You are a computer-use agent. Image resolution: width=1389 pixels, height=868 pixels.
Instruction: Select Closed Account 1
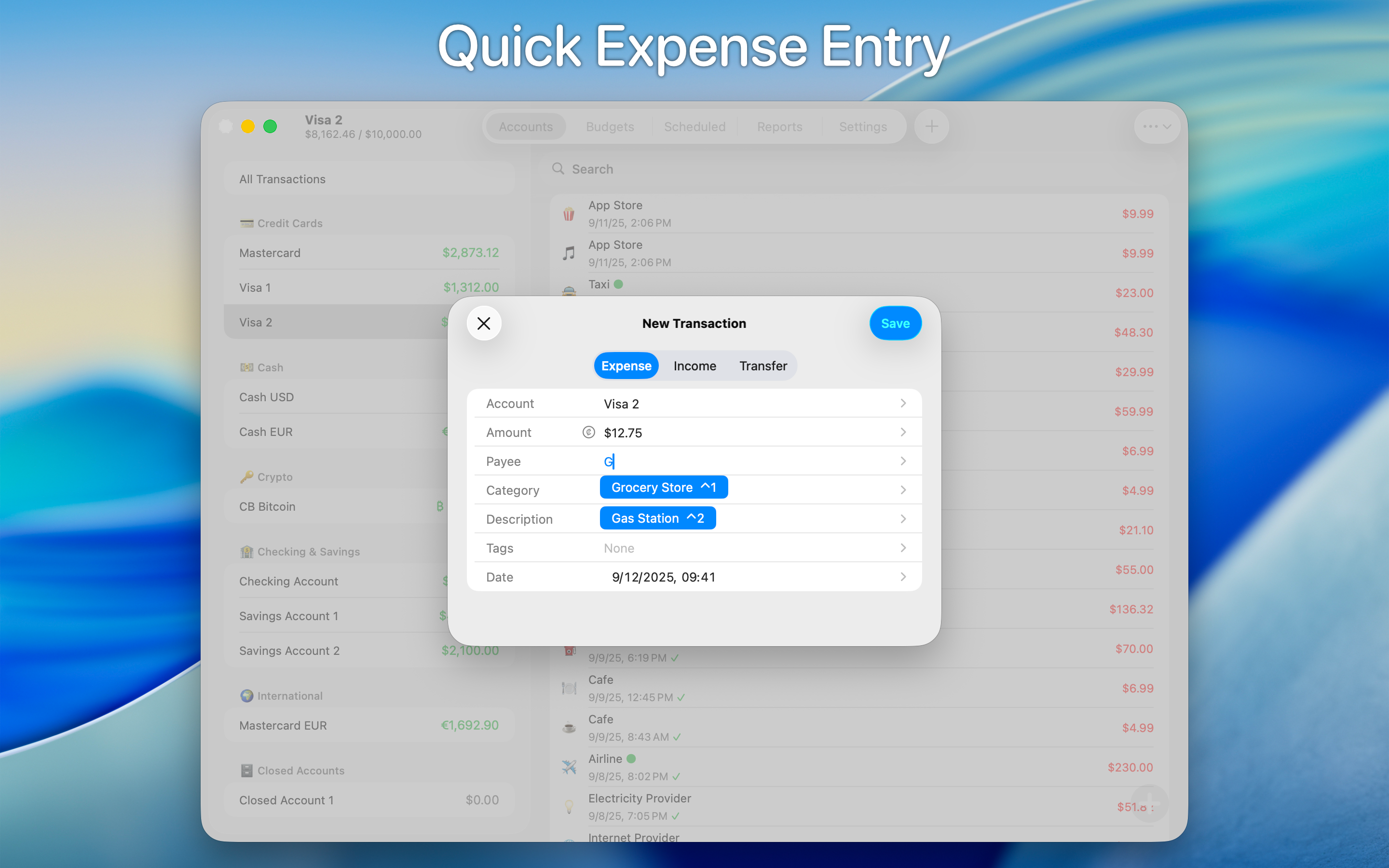pyautogui.click(x=369, y=800)
